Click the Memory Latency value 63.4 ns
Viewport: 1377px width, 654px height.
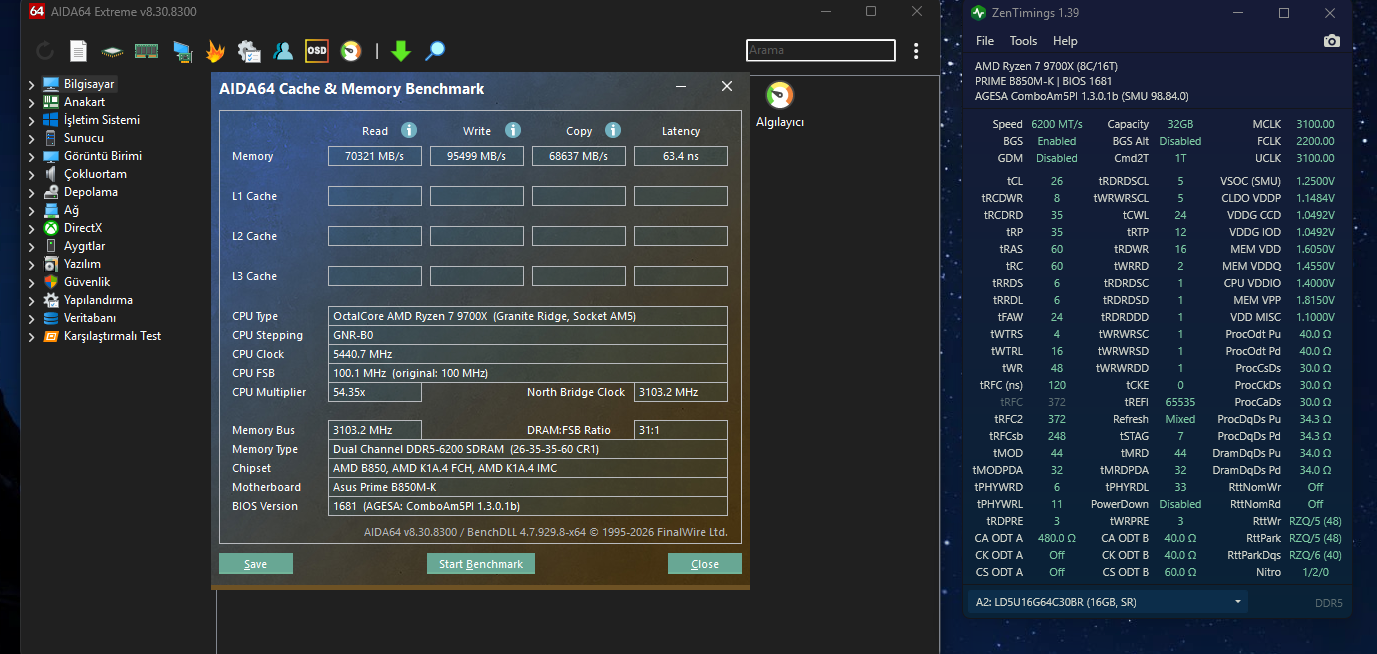681,156
